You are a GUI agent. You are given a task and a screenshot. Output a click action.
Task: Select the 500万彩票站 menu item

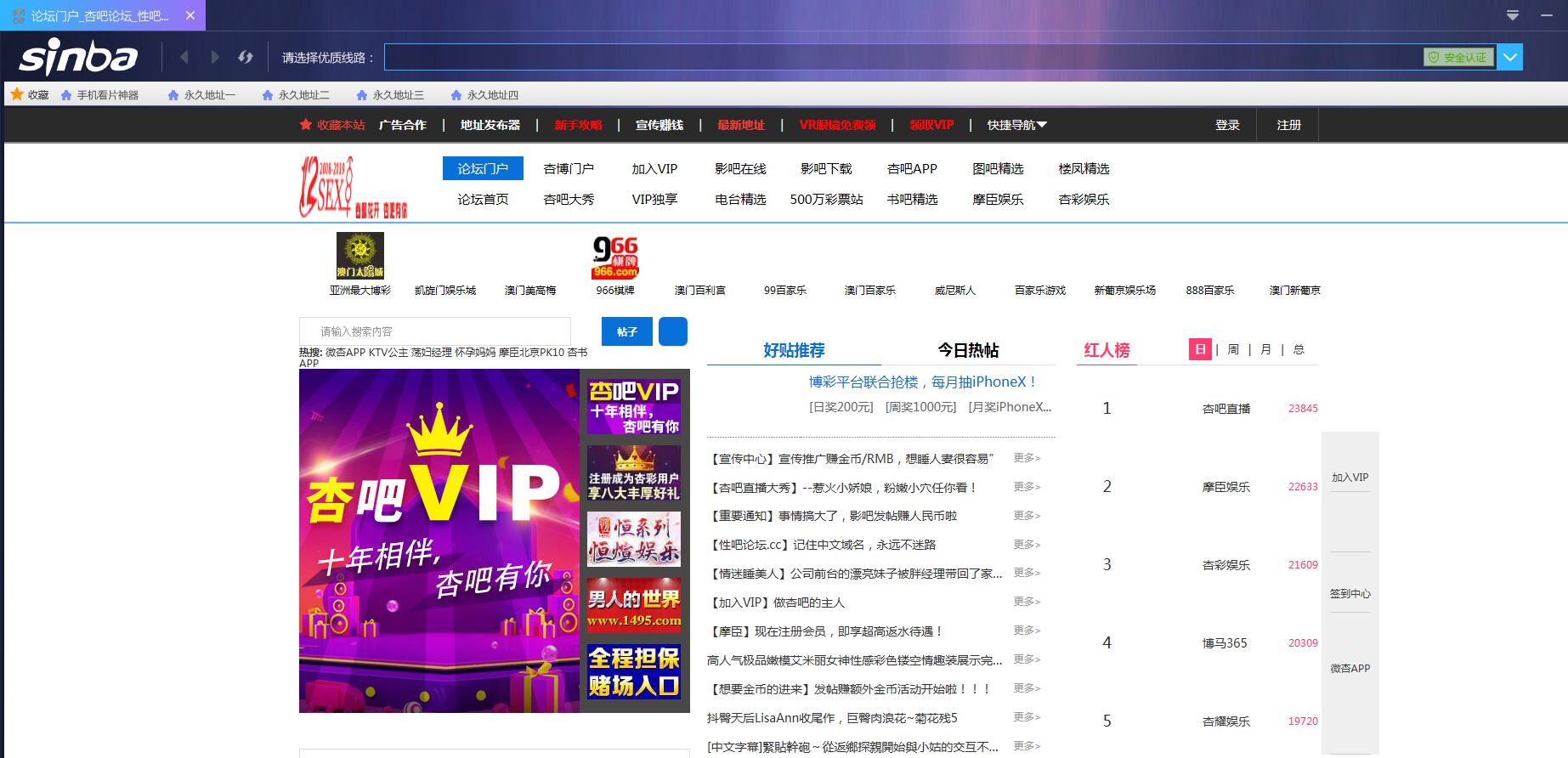click(826, 199)
